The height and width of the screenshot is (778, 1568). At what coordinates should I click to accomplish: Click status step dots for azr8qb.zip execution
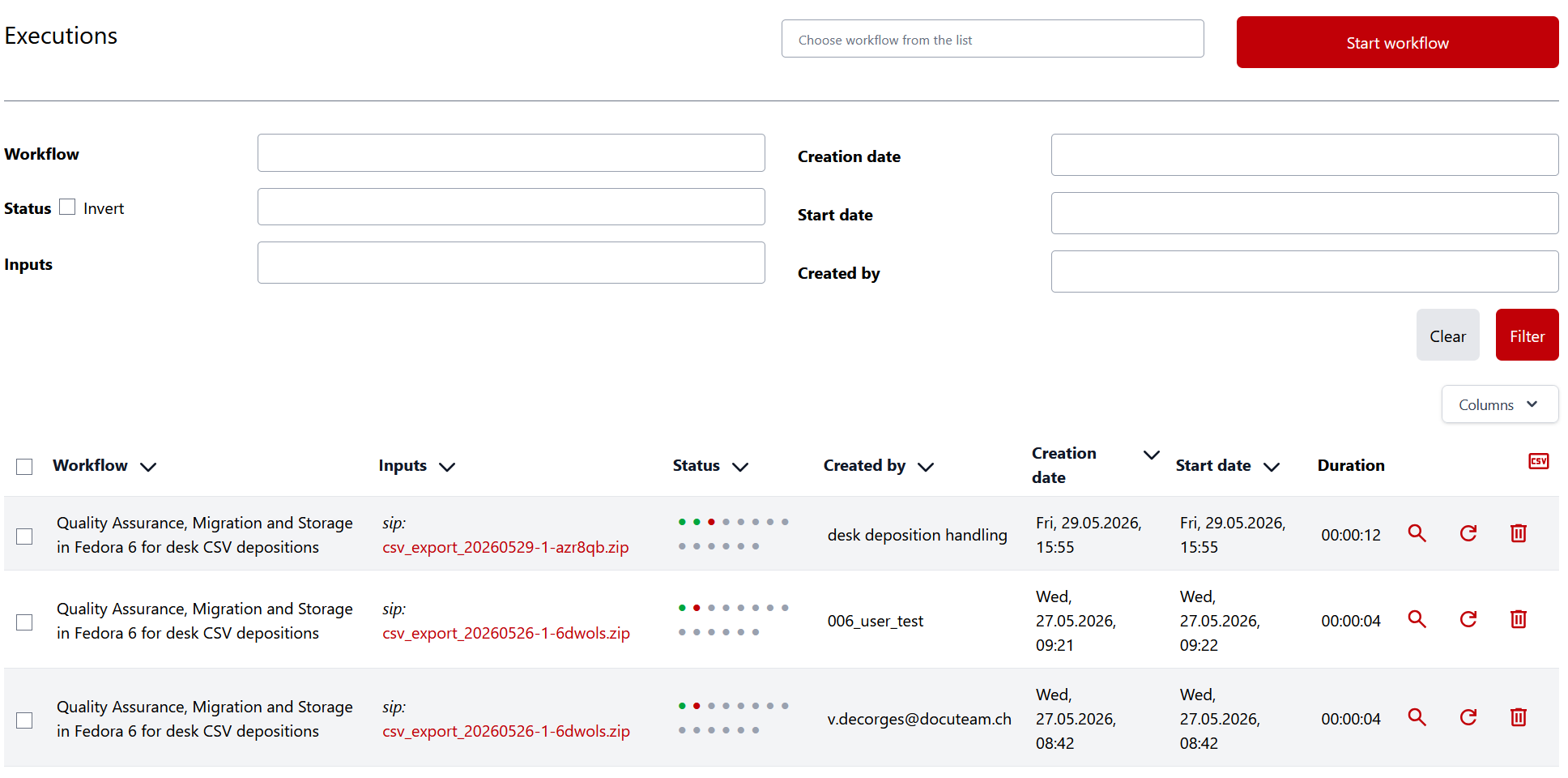point(733,534)
